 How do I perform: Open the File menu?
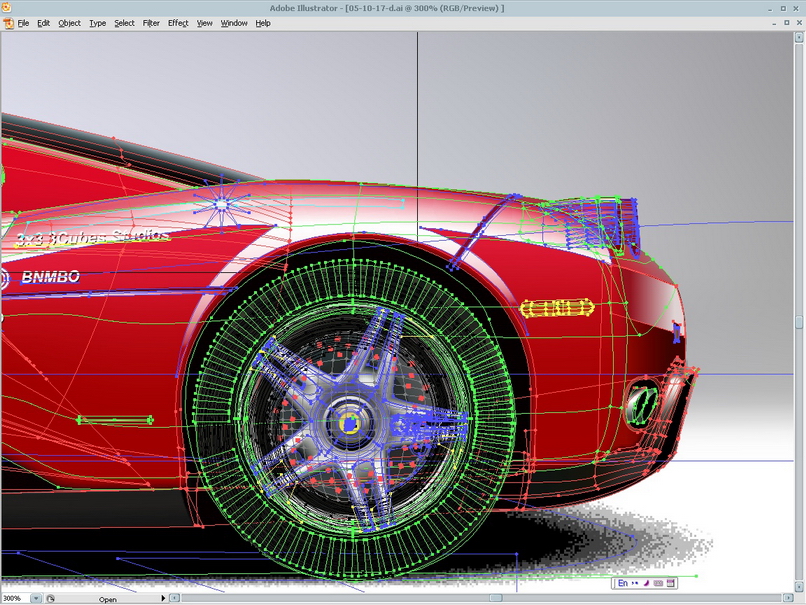(x=23, y=23)
